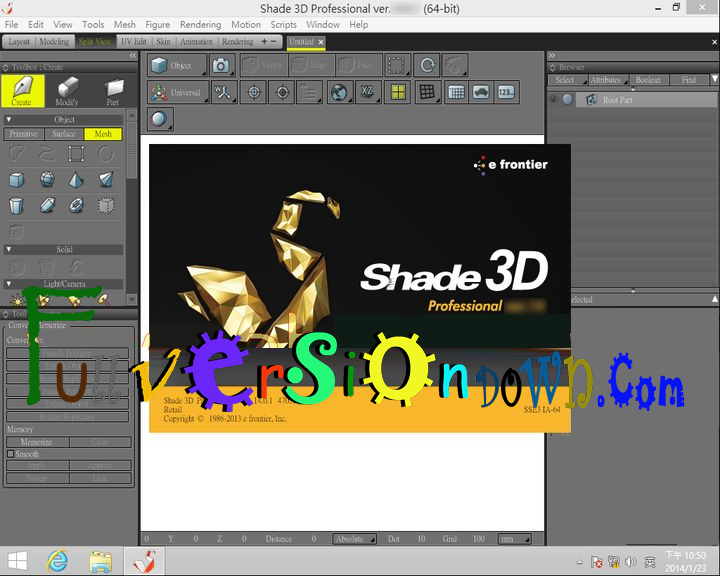Image resolution: width=720 pixels, height=576 pixels.
Task: Open the File menu
Action: click(11, 25)
